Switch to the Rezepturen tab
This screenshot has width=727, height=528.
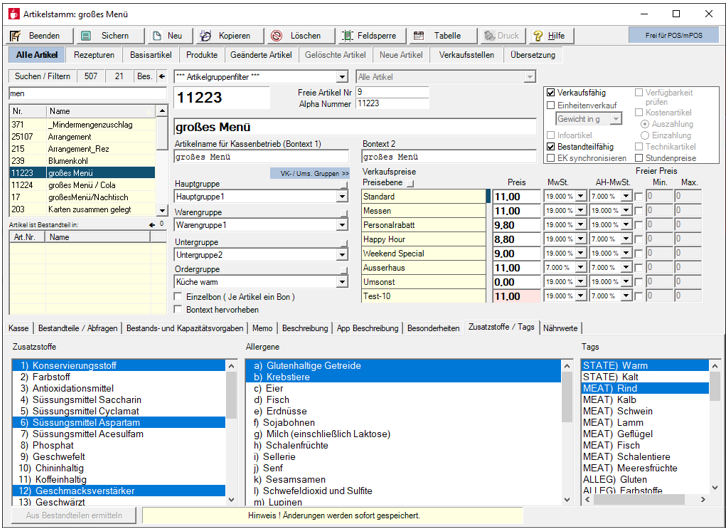click(x=94, y=55)
